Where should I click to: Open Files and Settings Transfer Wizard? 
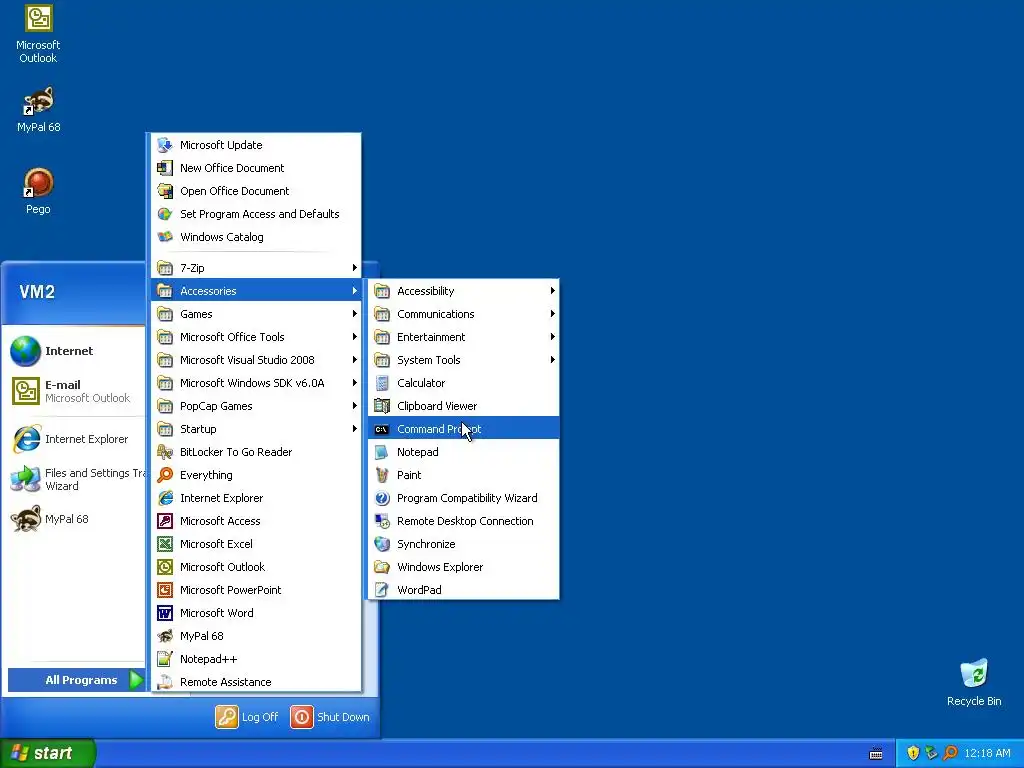click(76, 479)
